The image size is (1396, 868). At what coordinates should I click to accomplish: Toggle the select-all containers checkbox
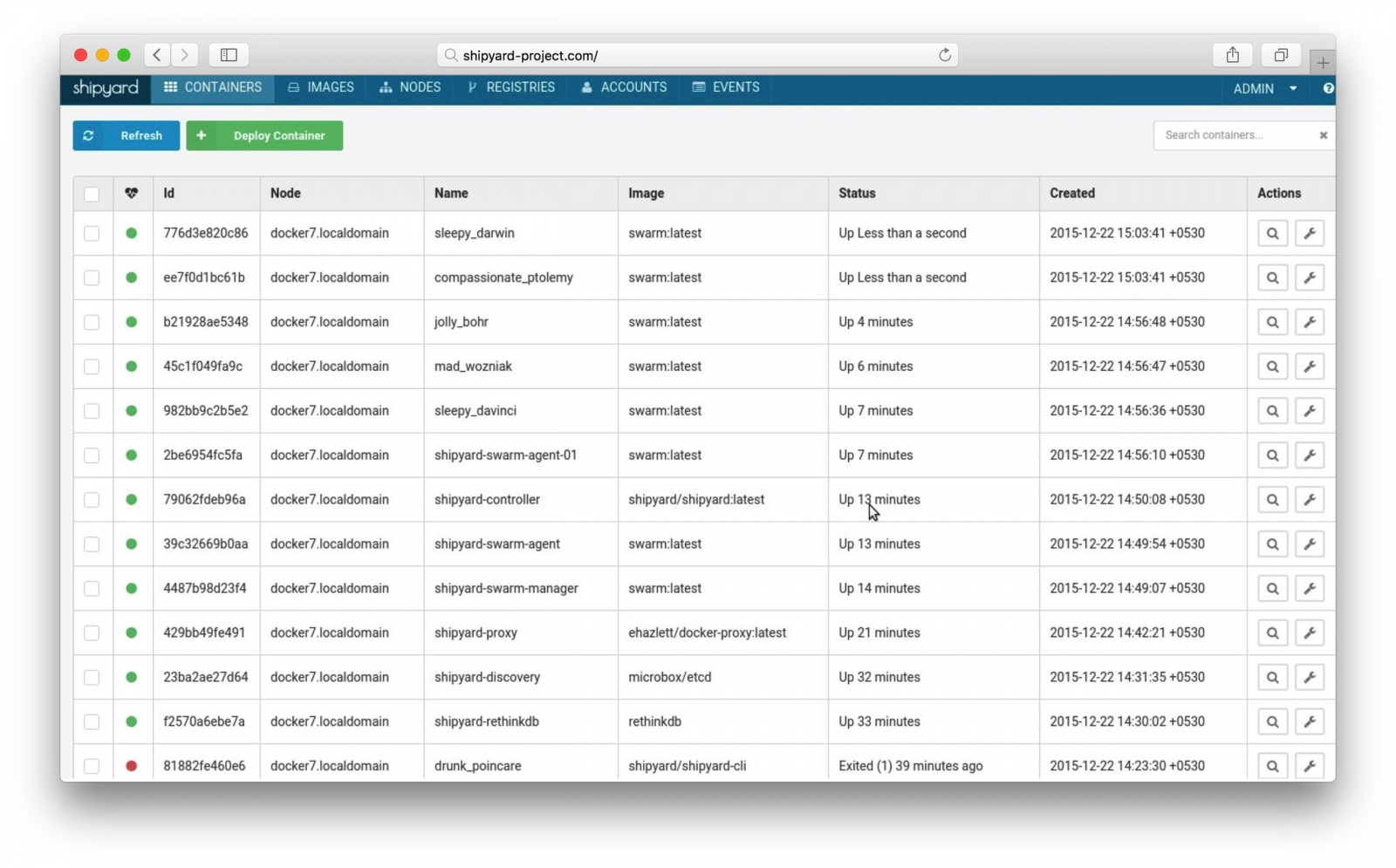92,194
